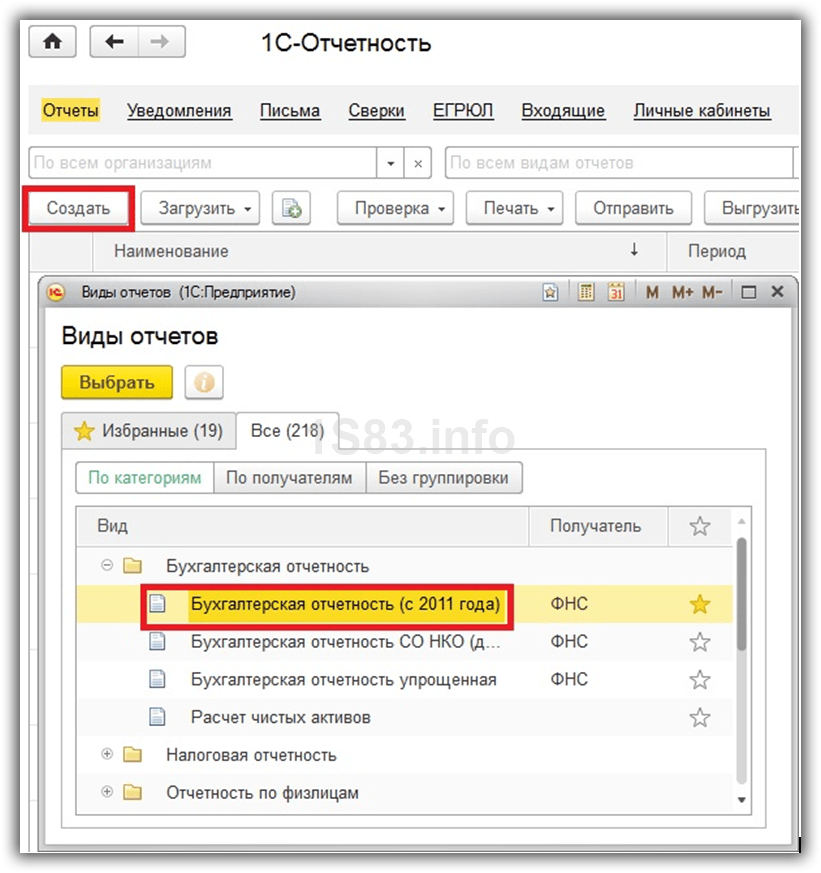This screenshot has height=873, width=821.
Task: Navigate back with the left arrow
Action: [114, 42]
